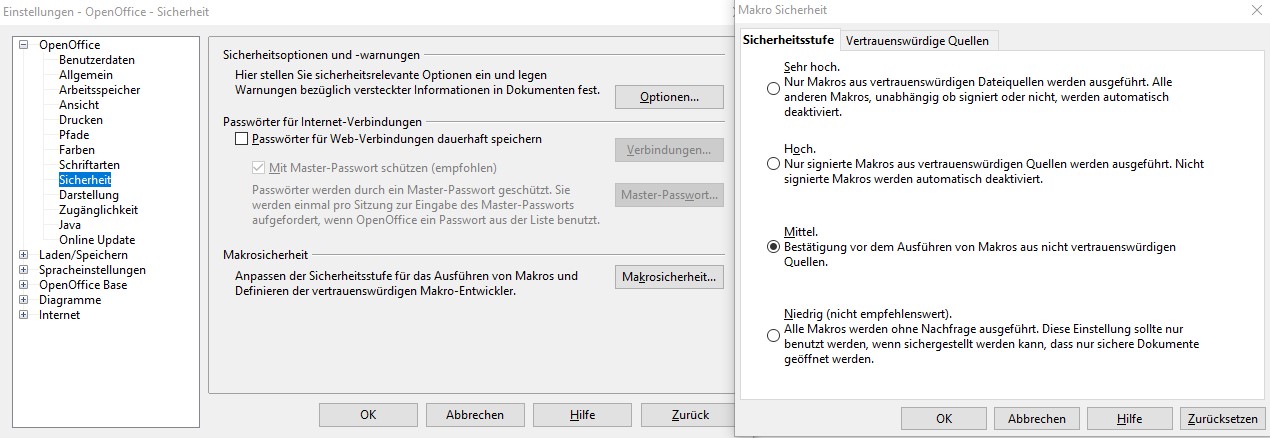Viewport: 1270px width, 438px height.
Task: Select the Mittel security level
Action: pos(773,247)
